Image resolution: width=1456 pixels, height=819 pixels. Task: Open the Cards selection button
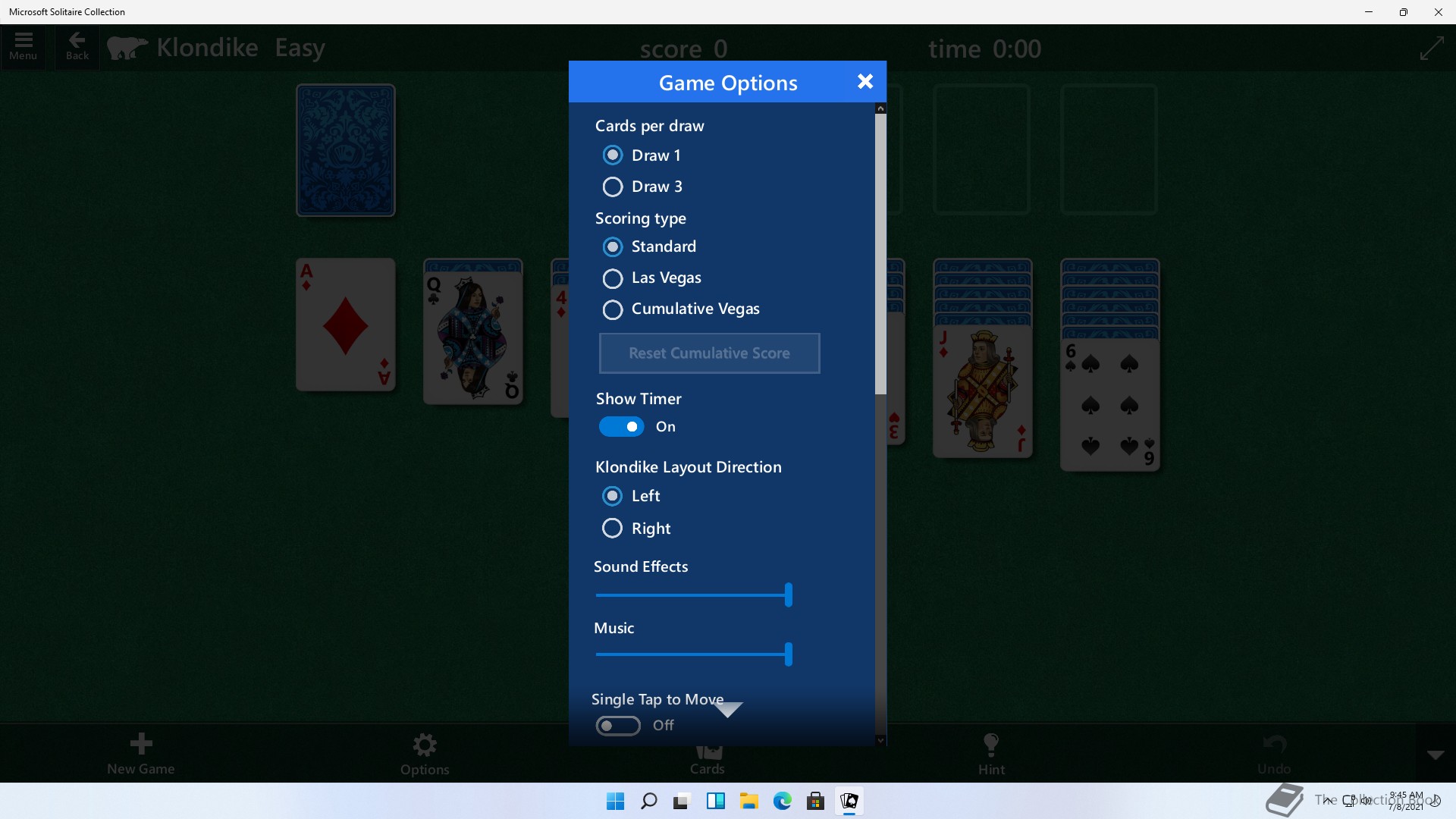pyautogui.click(x=708, y=758)
